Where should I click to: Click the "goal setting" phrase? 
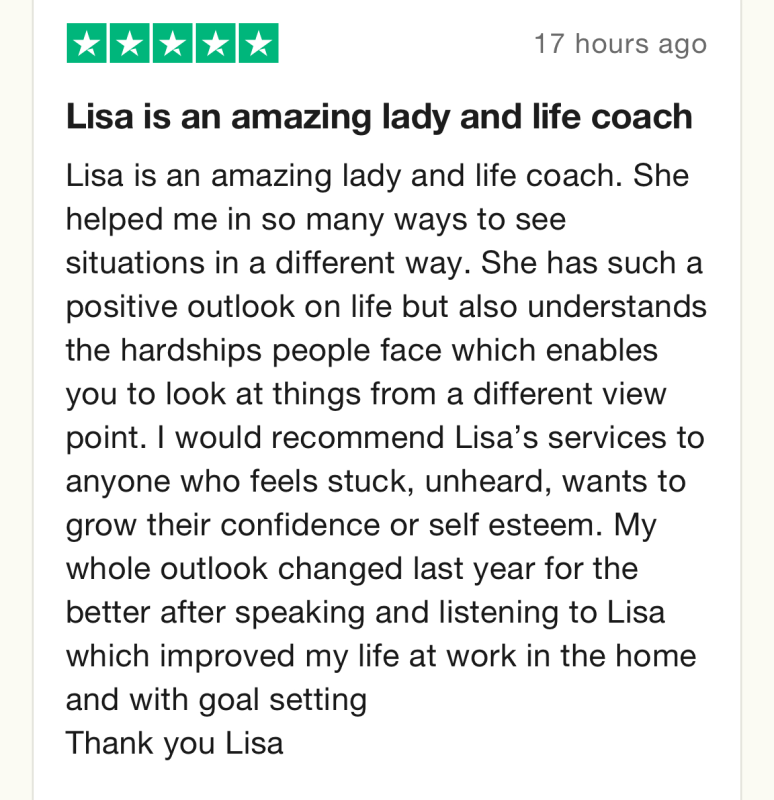tap(283, 700)
